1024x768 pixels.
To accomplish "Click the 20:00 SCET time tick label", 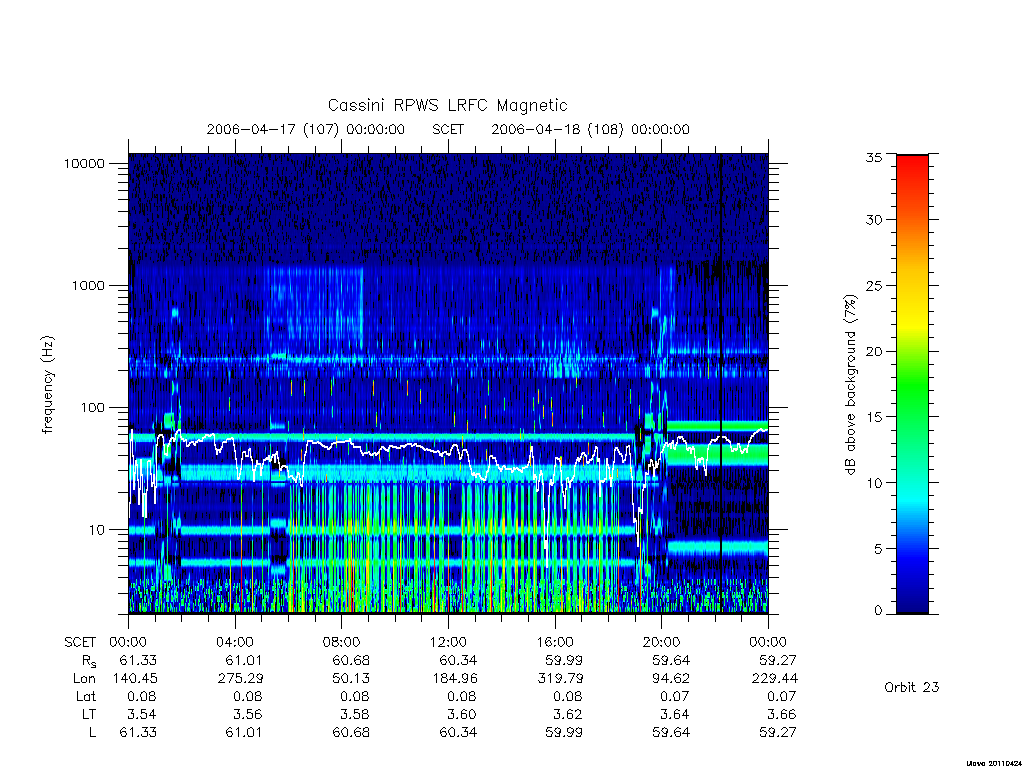I will (661, 642).
